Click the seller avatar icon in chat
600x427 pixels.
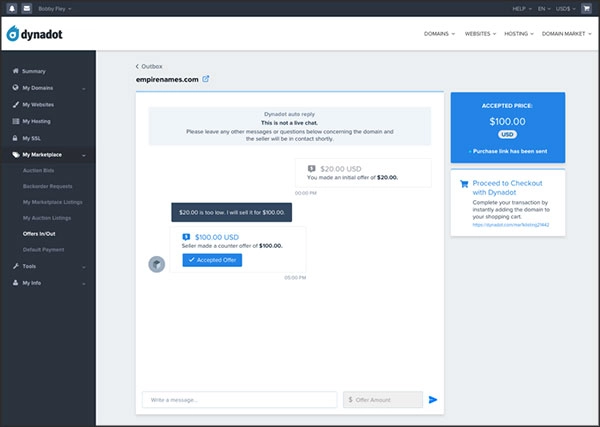(156, 263)
